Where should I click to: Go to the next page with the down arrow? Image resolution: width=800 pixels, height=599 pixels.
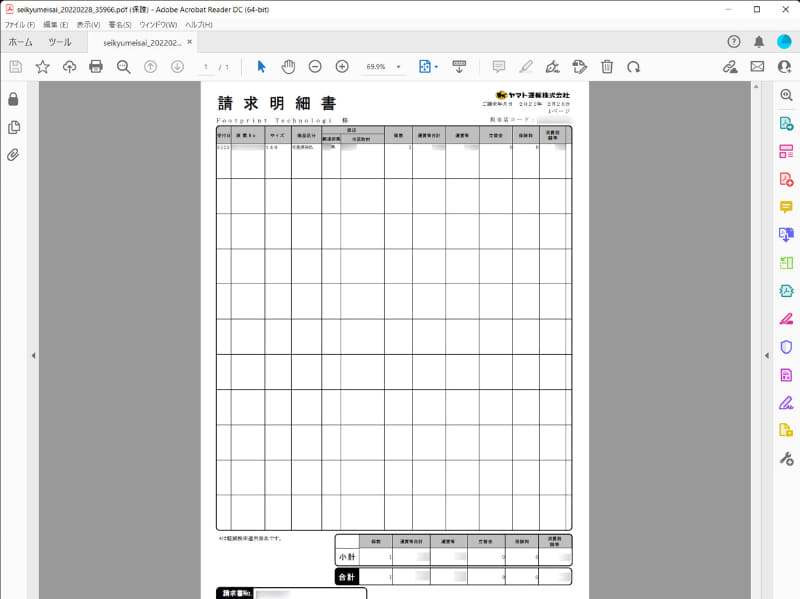coord(177,66)
